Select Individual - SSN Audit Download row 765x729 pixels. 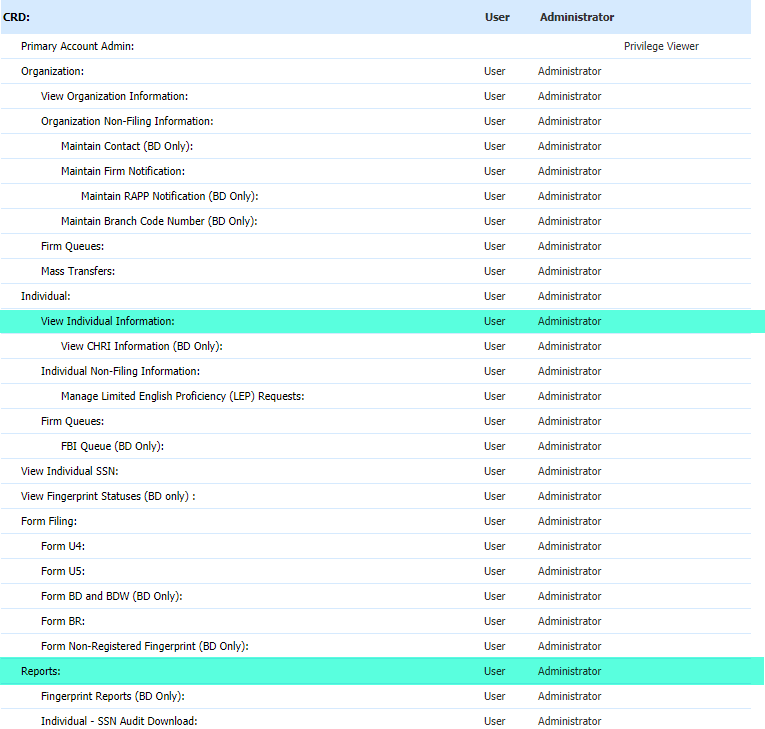click(119, 721)
